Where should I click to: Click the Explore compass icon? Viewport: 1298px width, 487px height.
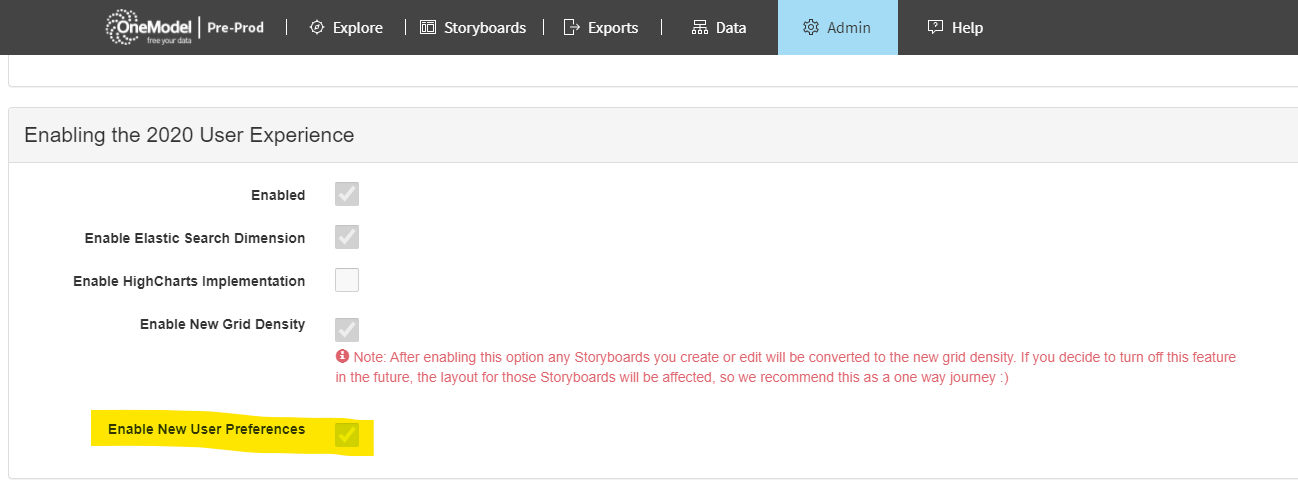coord(317,28)
